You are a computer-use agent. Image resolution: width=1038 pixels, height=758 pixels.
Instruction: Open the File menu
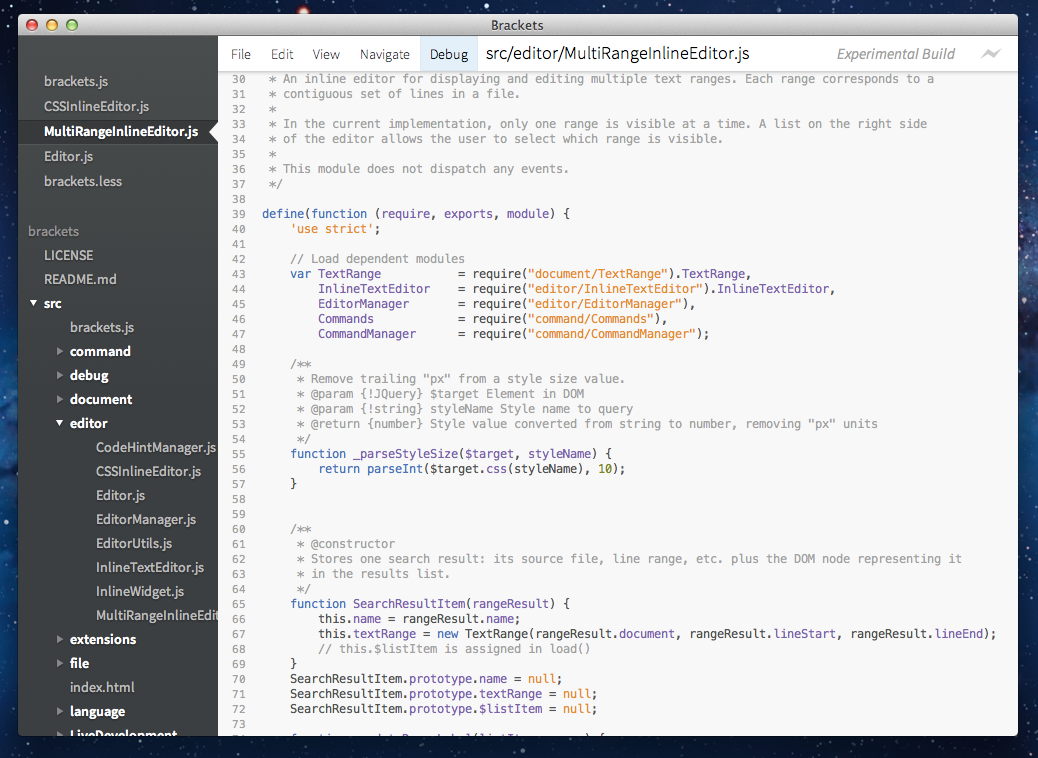click(240, 54)
